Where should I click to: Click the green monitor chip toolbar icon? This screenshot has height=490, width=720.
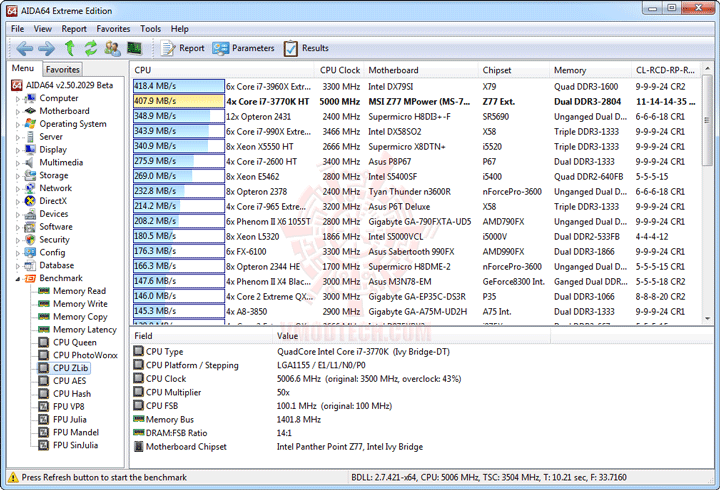[134, 48]
